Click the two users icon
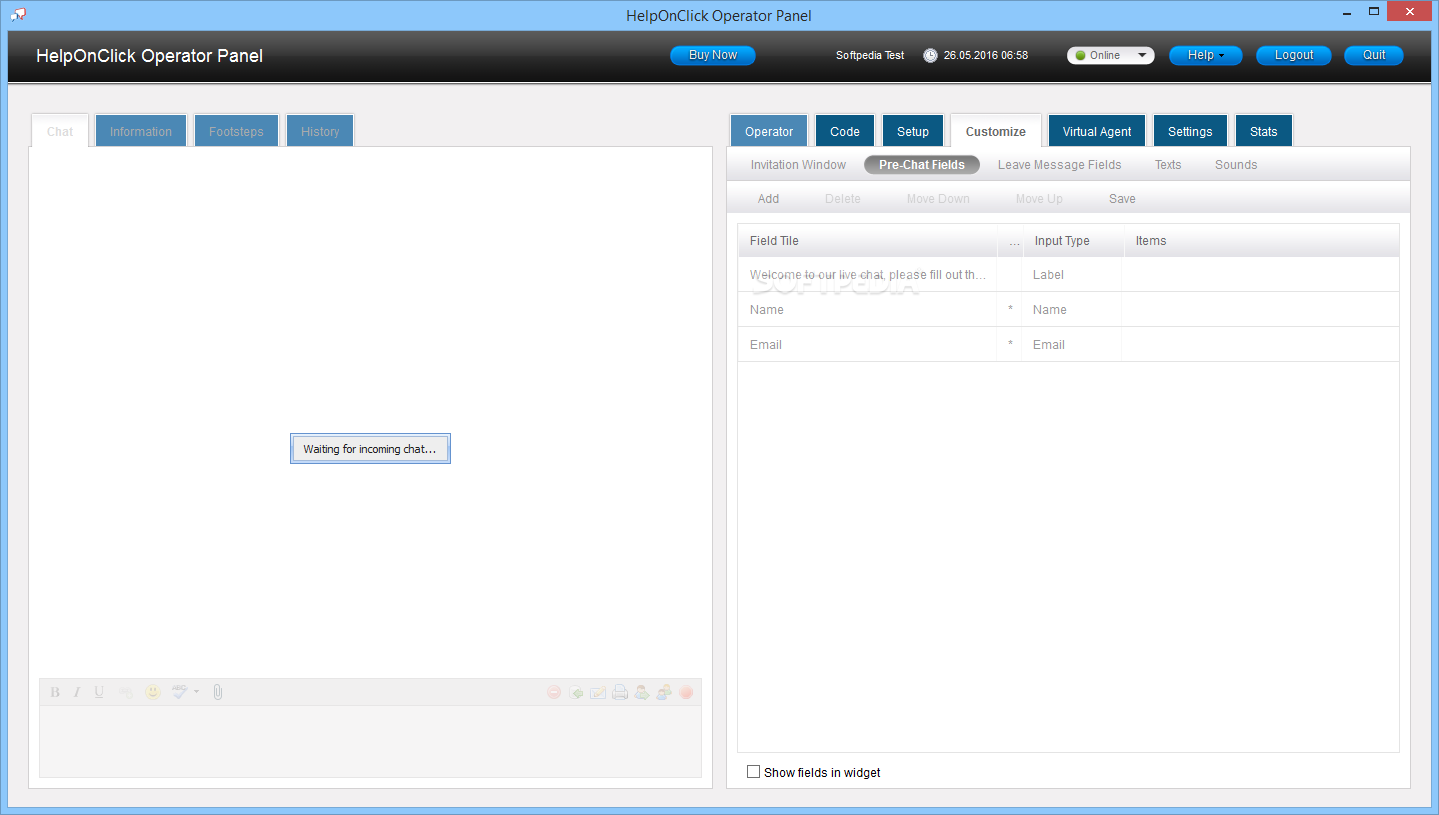 coord(664,692)
